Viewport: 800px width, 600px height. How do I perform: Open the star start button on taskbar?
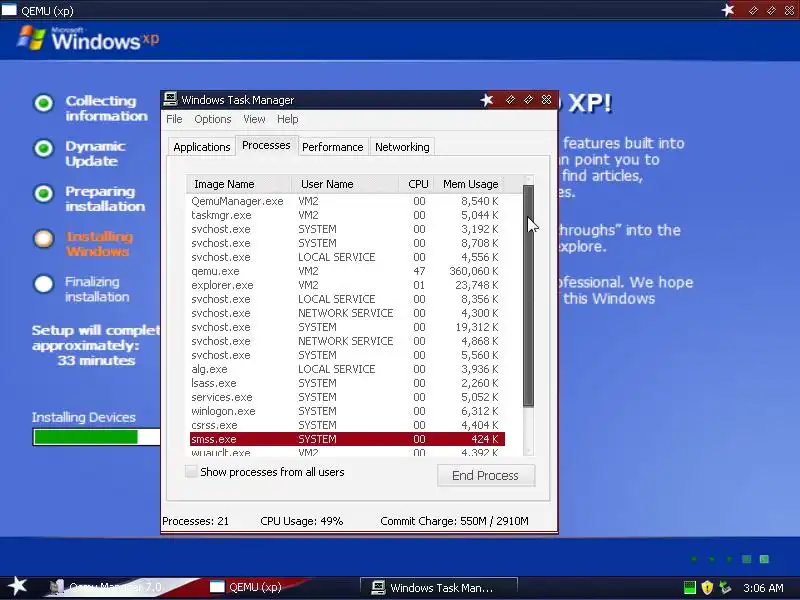tap(17, 586)
